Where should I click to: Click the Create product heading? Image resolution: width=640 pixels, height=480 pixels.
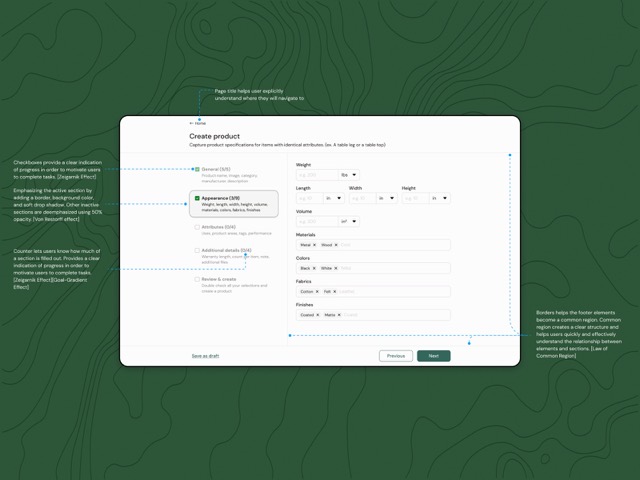tap(214, 136)
